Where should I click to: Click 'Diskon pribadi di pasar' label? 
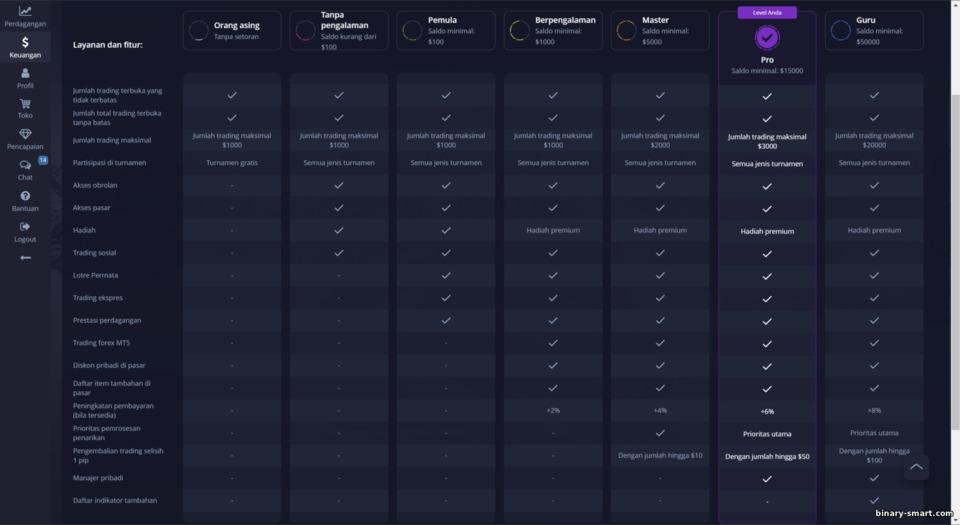tap(109, 365)
